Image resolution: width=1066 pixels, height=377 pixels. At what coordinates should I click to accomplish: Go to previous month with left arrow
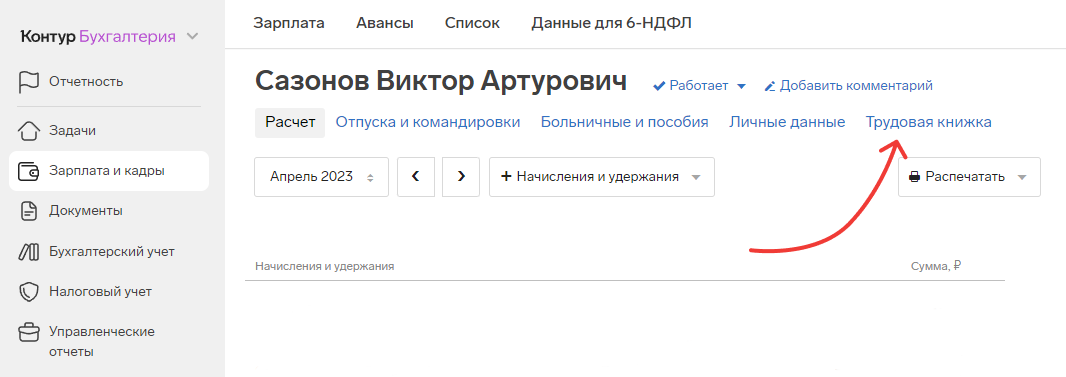point(416,177)
